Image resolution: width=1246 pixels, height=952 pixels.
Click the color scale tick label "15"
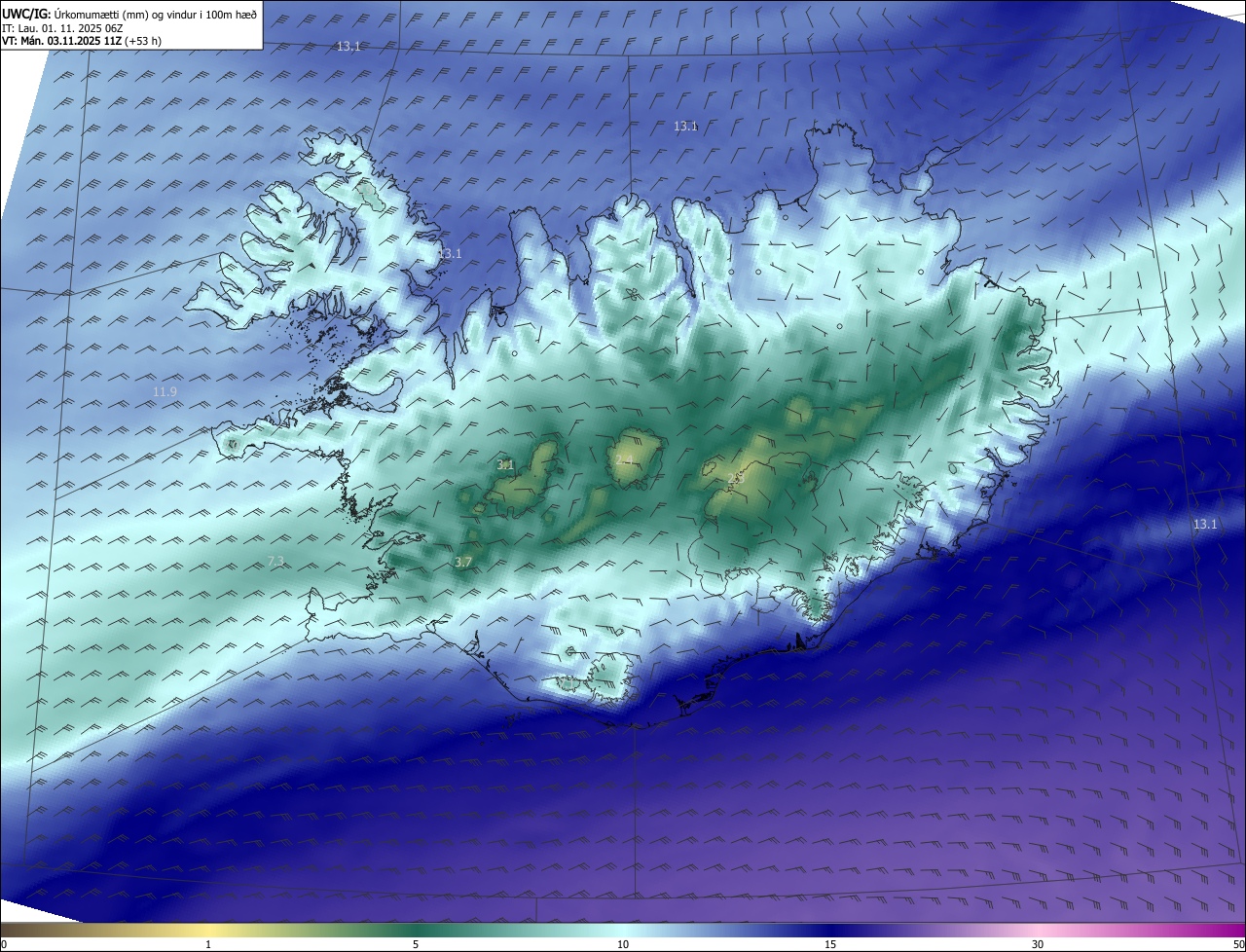pos(830,944)
